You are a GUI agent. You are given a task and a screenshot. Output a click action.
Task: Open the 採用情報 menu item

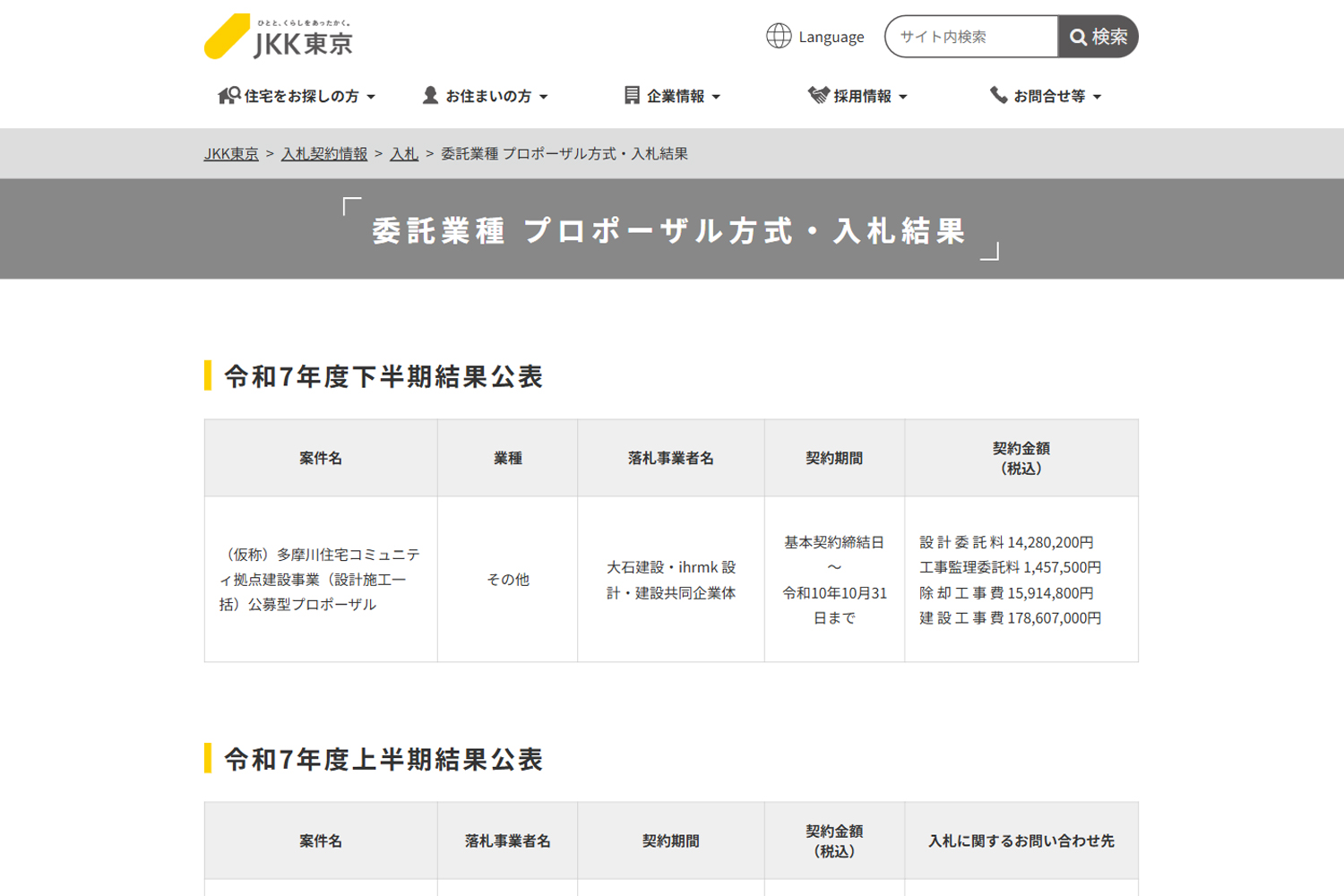pos(862,96)
